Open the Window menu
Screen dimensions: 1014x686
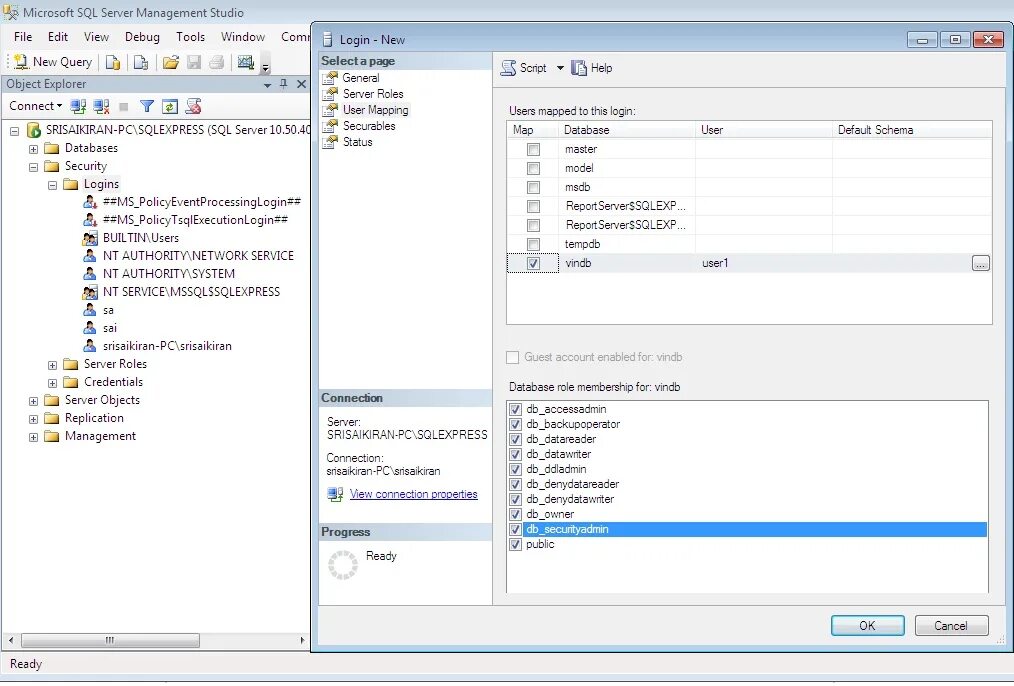pyautogui.click(x=243, y=37)
